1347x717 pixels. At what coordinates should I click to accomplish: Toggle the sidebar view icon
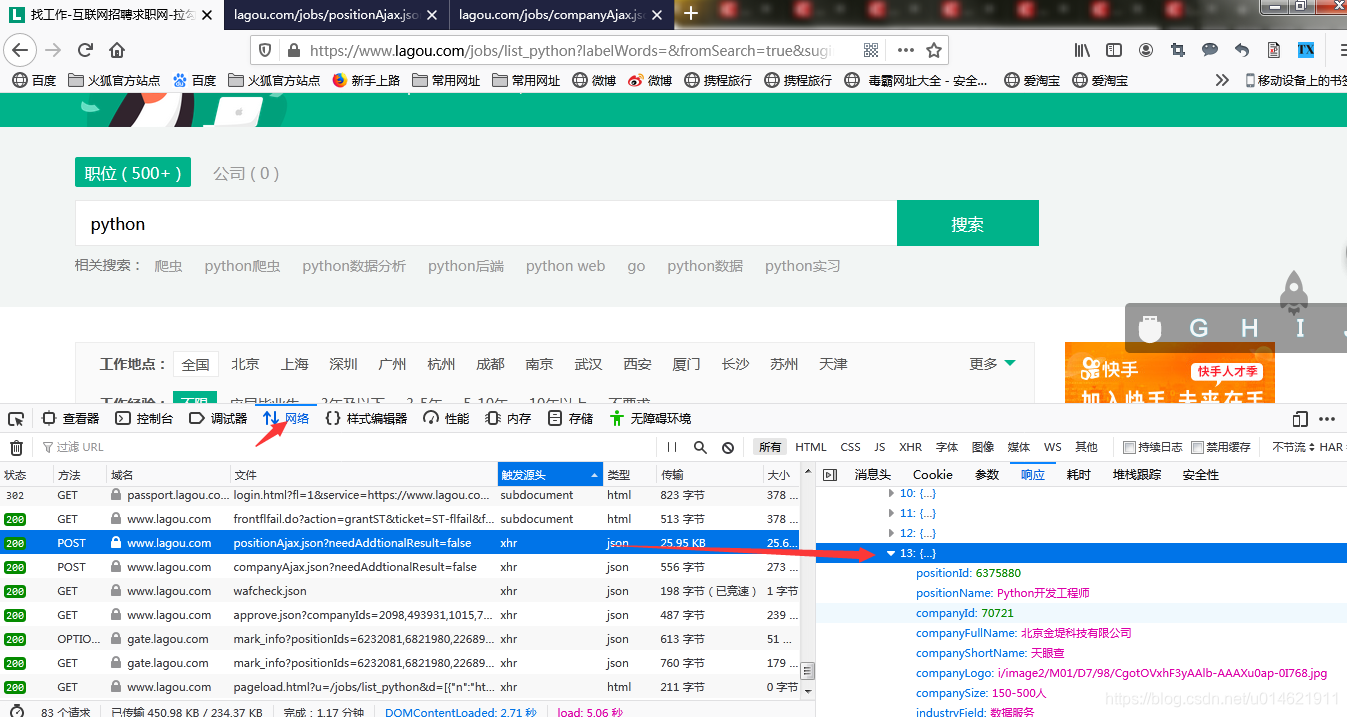tap(1114, 50)
